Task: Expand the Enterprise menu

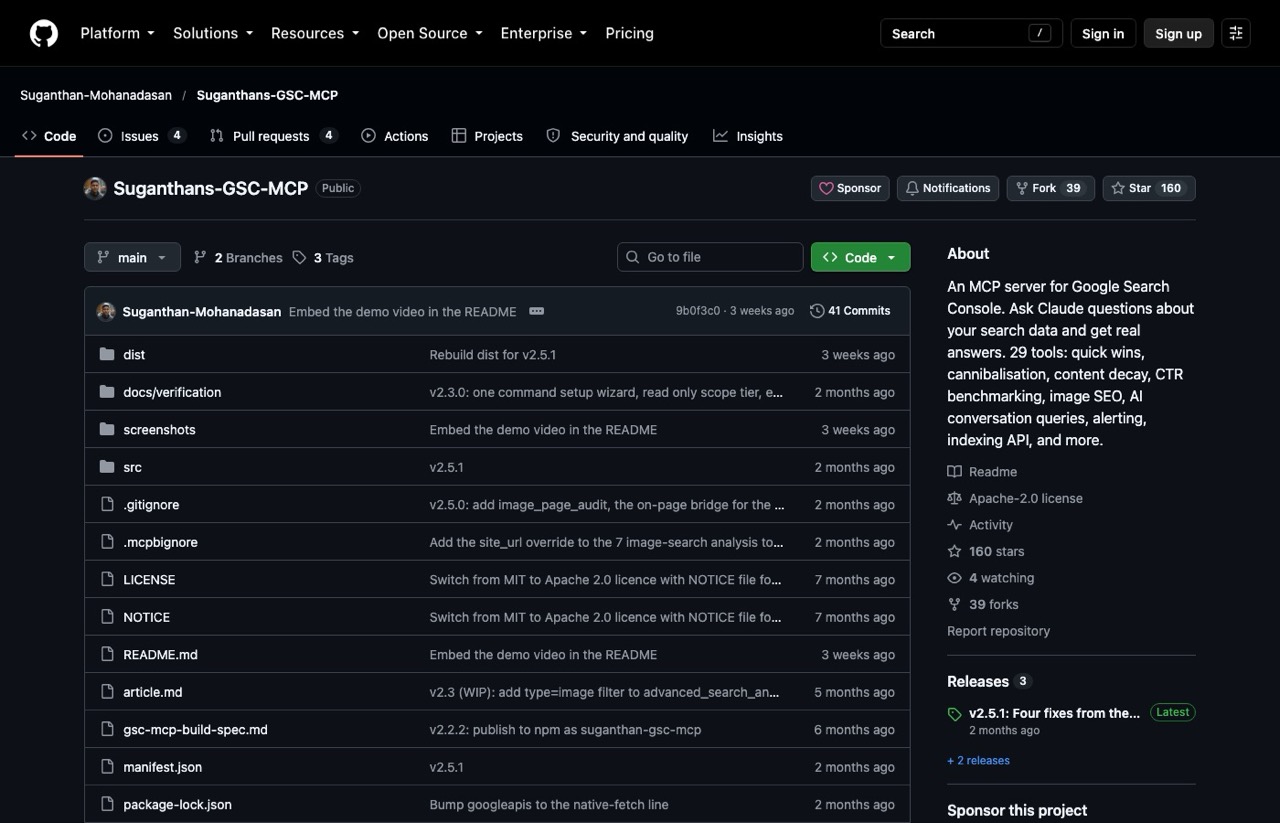Action: (544, 33)
